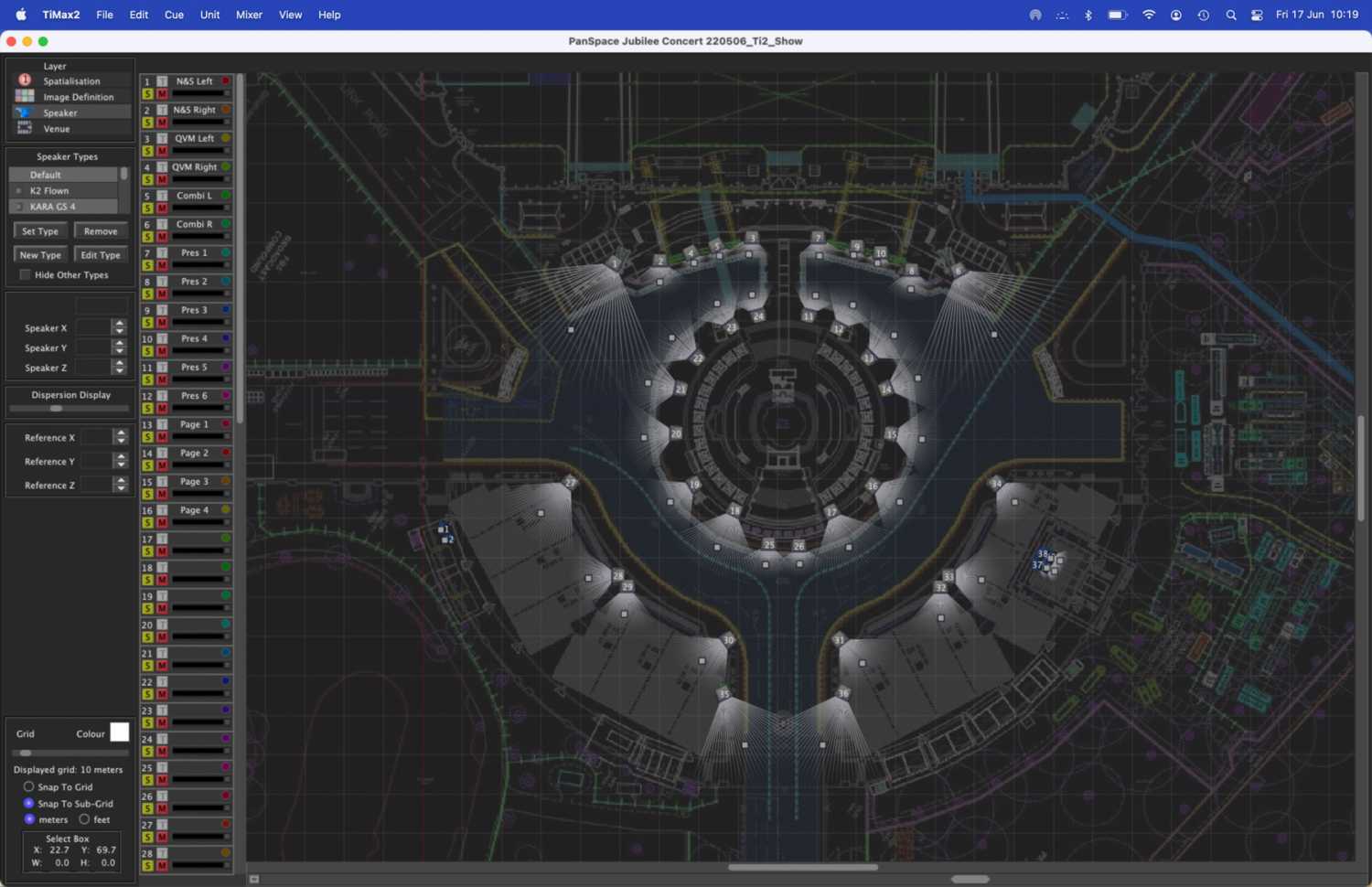Click the T icon on Combi L
Viewport: 1372px width, 887px height.
[162, 196]
